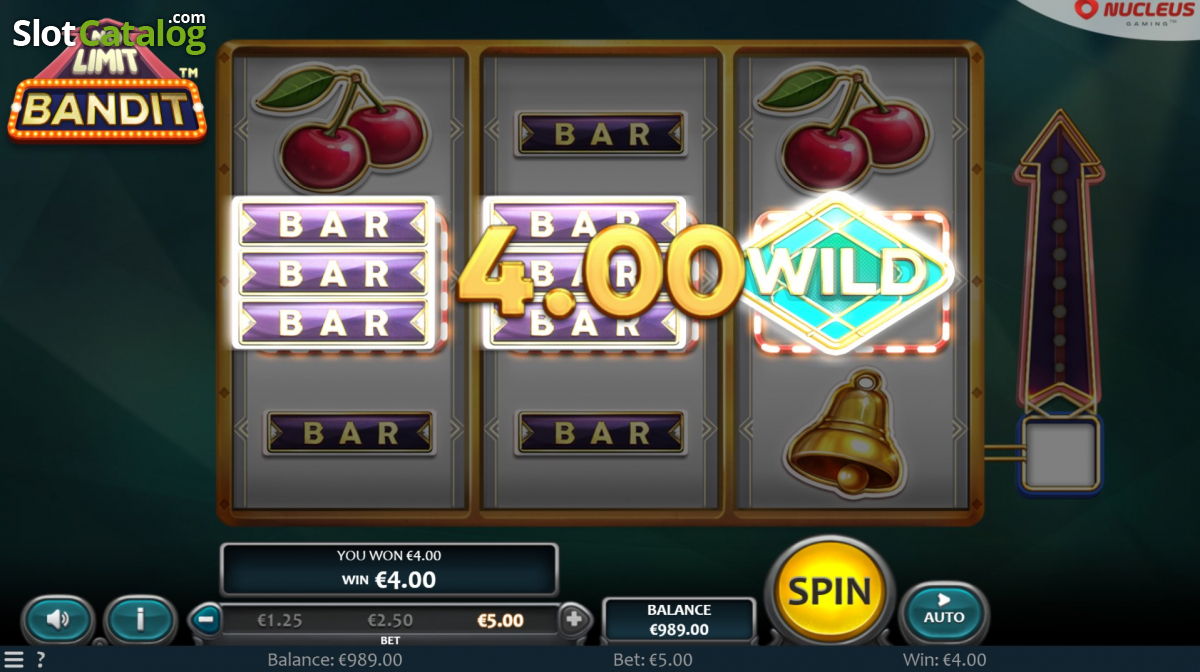Click the Nucleus Gaming logo

pyautogui.click(x=1134, y=12)
